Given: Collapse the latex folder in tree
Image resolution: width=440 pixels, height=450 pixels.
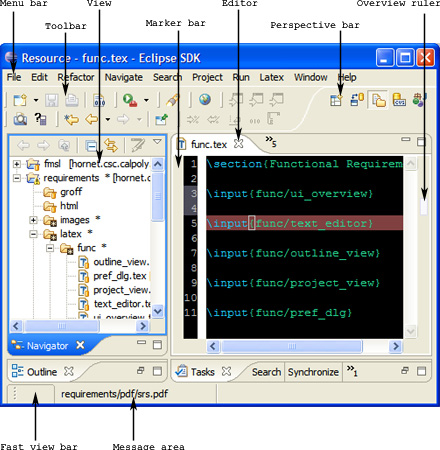Looking at the screenshot, I should tap(33, 234).
